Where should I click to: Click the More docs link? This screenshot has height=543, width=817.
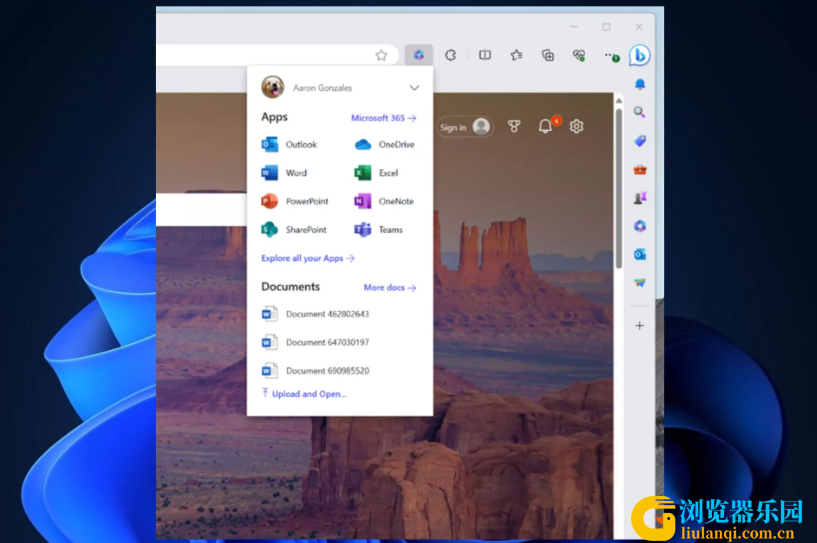[x=390, y=287]
